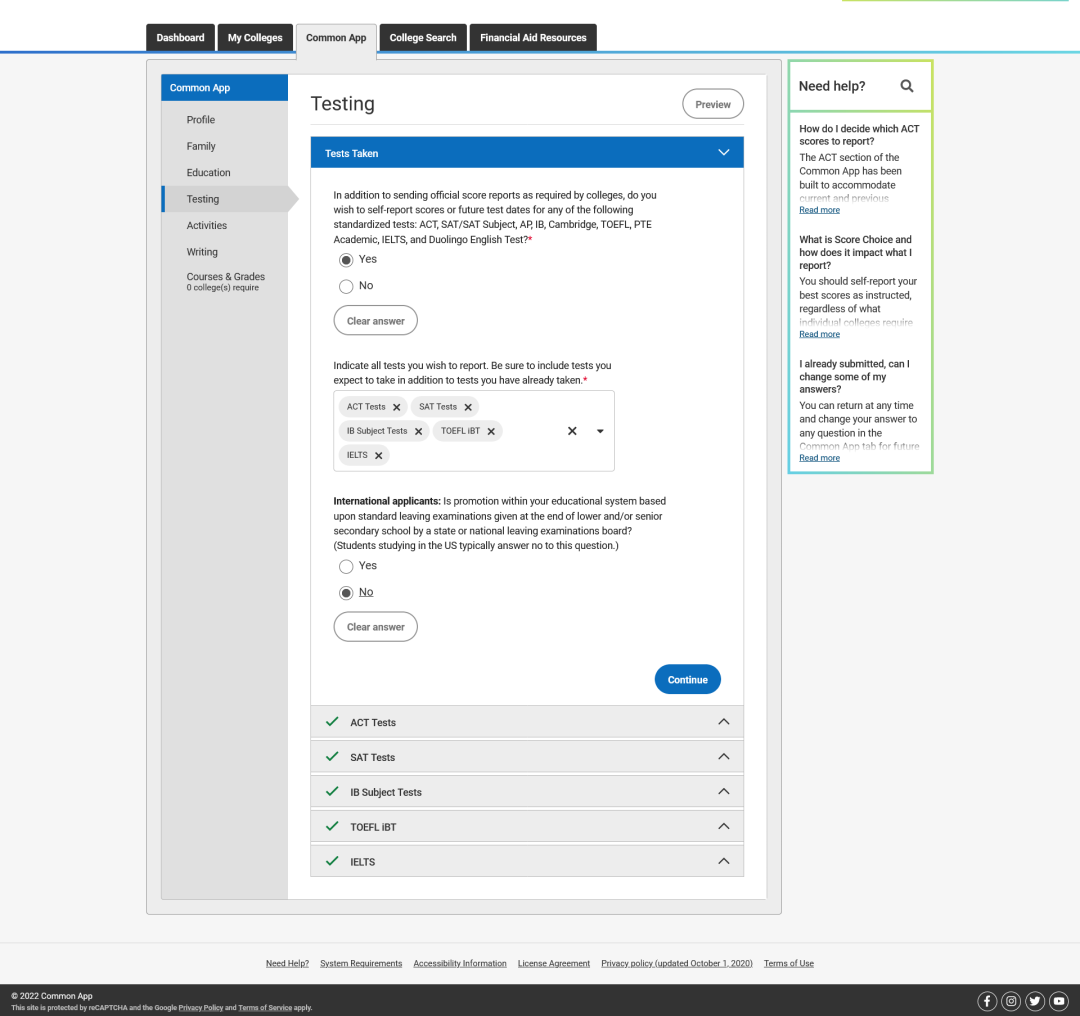The image size is (1080, 1016).
Task: Click the Continue button
Action: coord(687,679)
